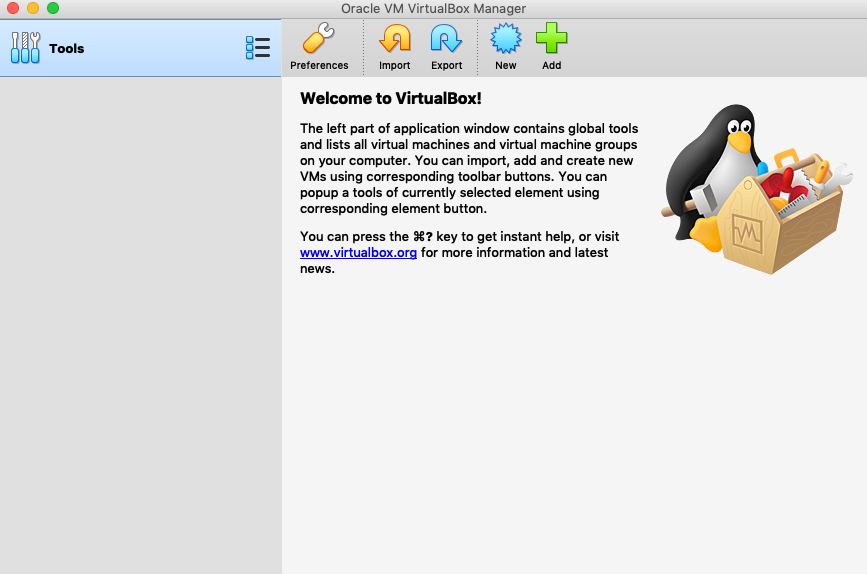Maximize the VirtualBox window with green button
This screenshot has height=574, width=867.
coord(53,8)
